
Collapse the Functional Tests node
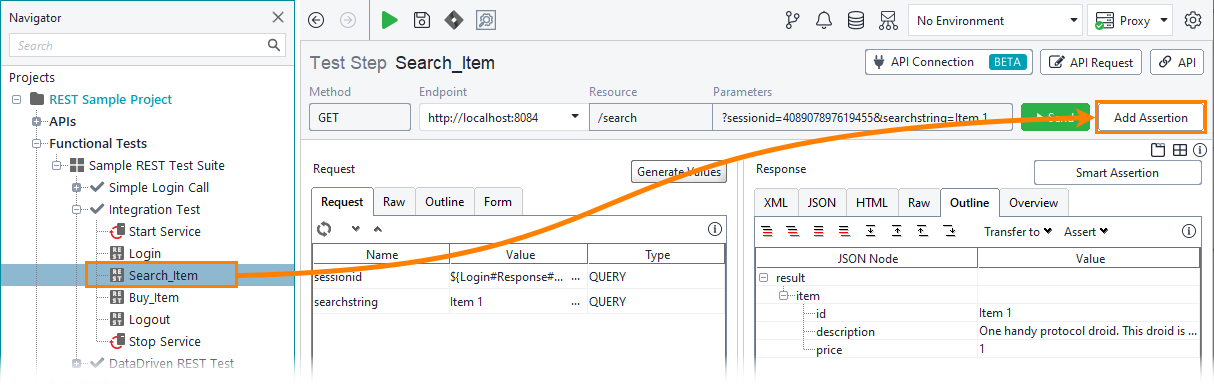point(37,143)
